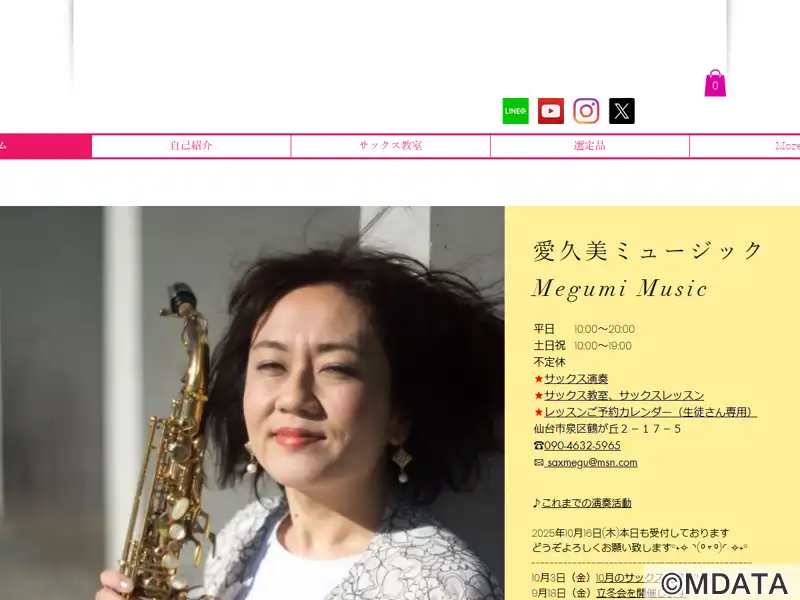This screenshot has width=800, height=600.
Task: Open the red YouTube icon
Action: pos(551,111)
